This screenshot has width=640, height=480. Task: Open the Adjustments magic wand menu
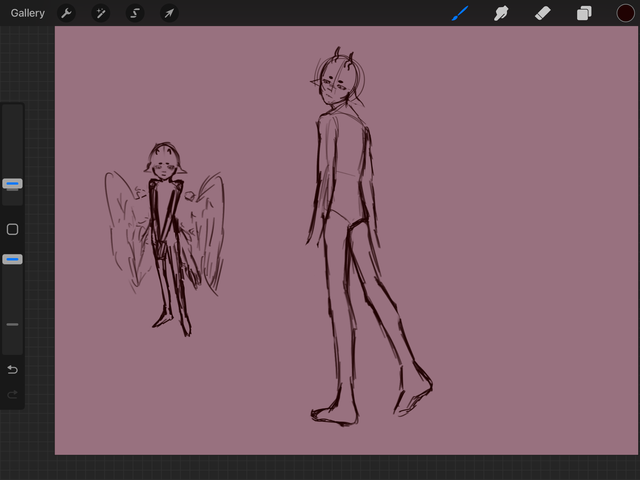pyautogui.click(x=100, y=13)
